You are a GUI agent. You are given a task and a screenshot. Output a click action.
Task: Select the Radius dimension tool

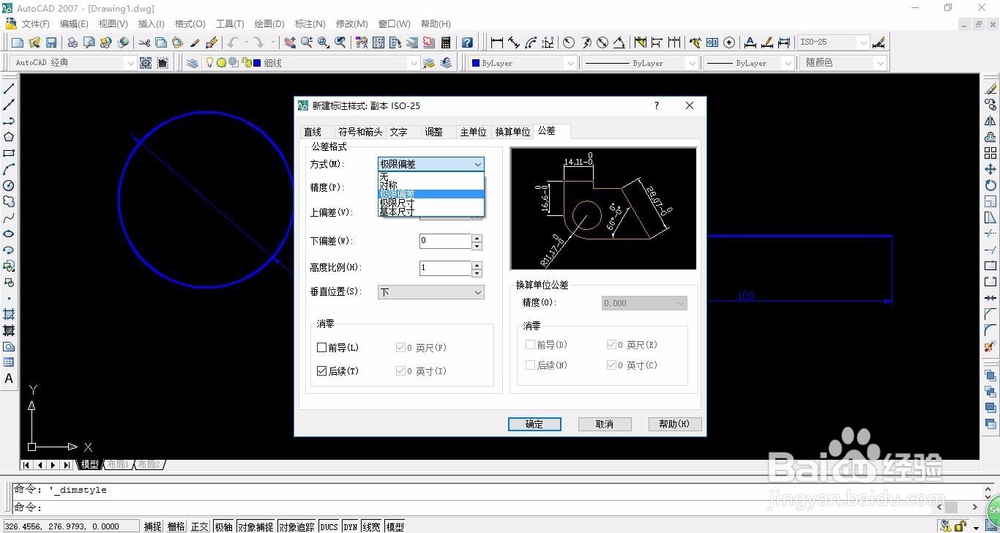[568, 43]
